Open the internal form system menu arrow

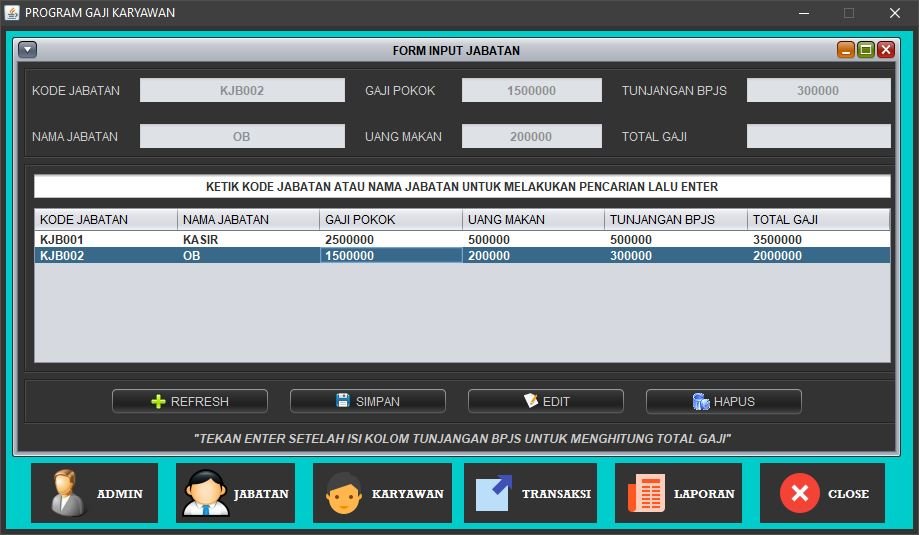(x=28, y=50)
